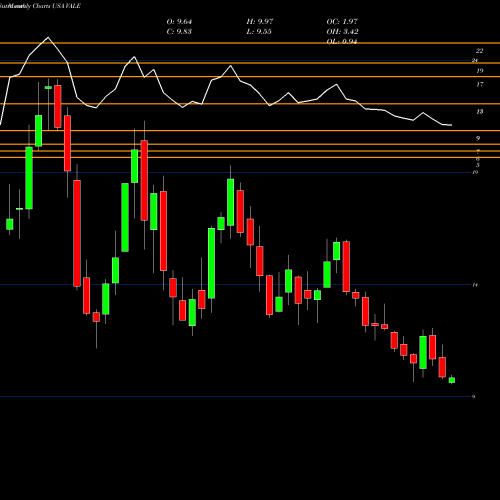Click the '22' axis label

click(x=479, y=51)
